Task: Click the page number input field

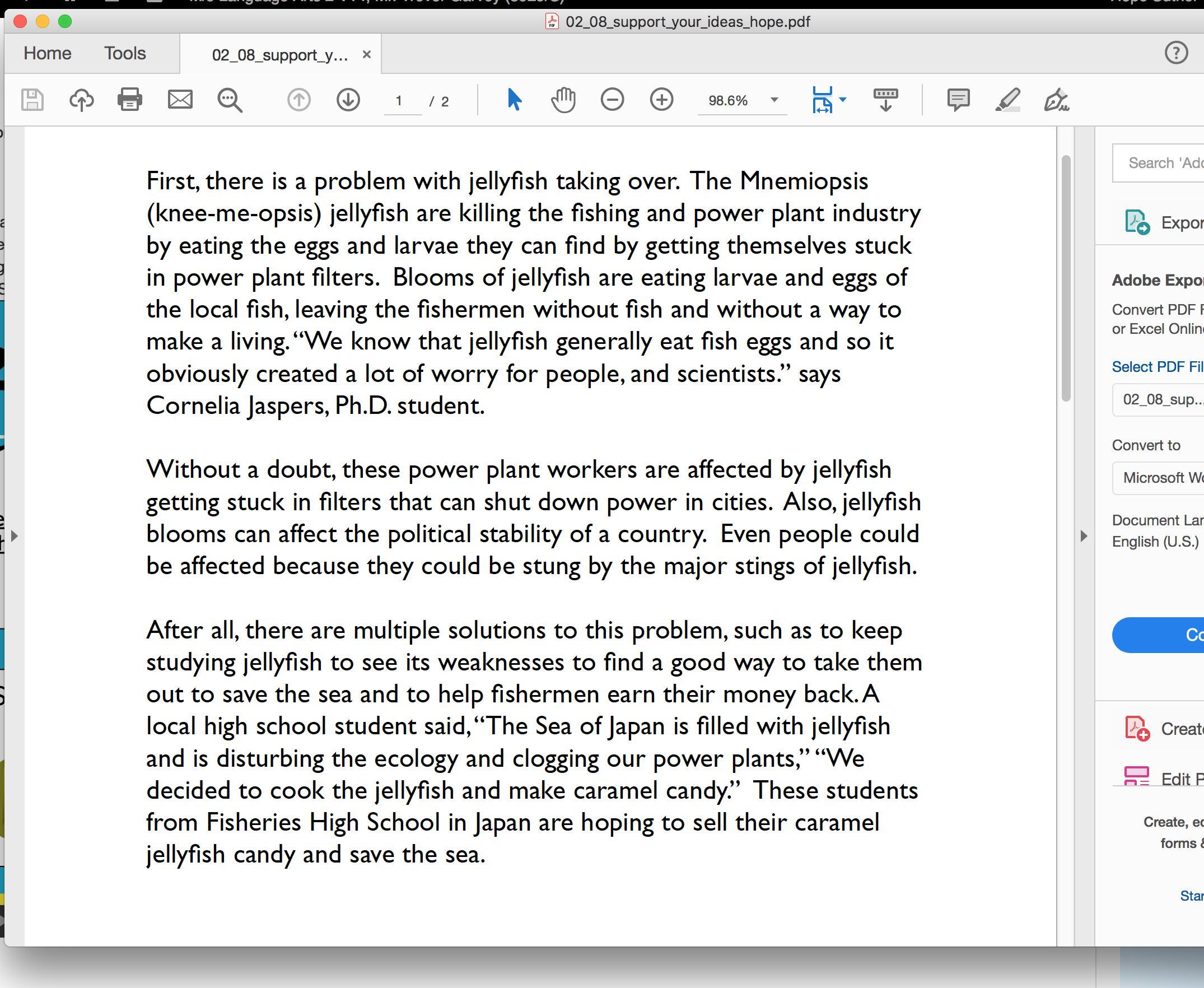Action: click(400, 101)
